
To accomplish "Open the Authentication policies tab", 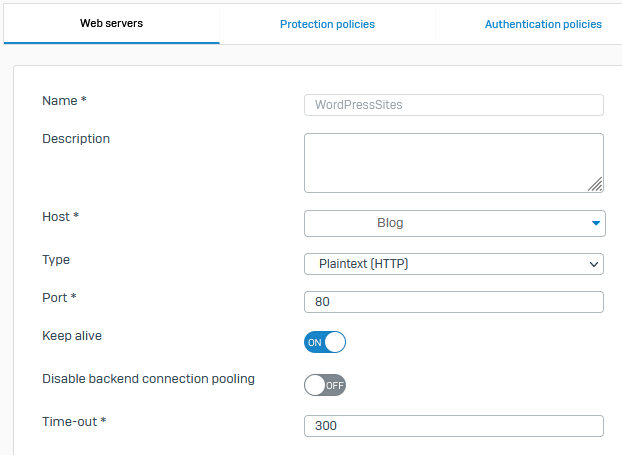I will 543,24.
